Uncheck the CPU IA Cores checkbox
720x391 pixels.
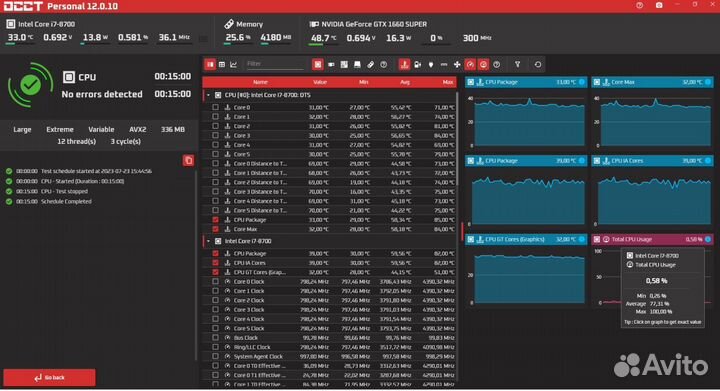[215, 263]
